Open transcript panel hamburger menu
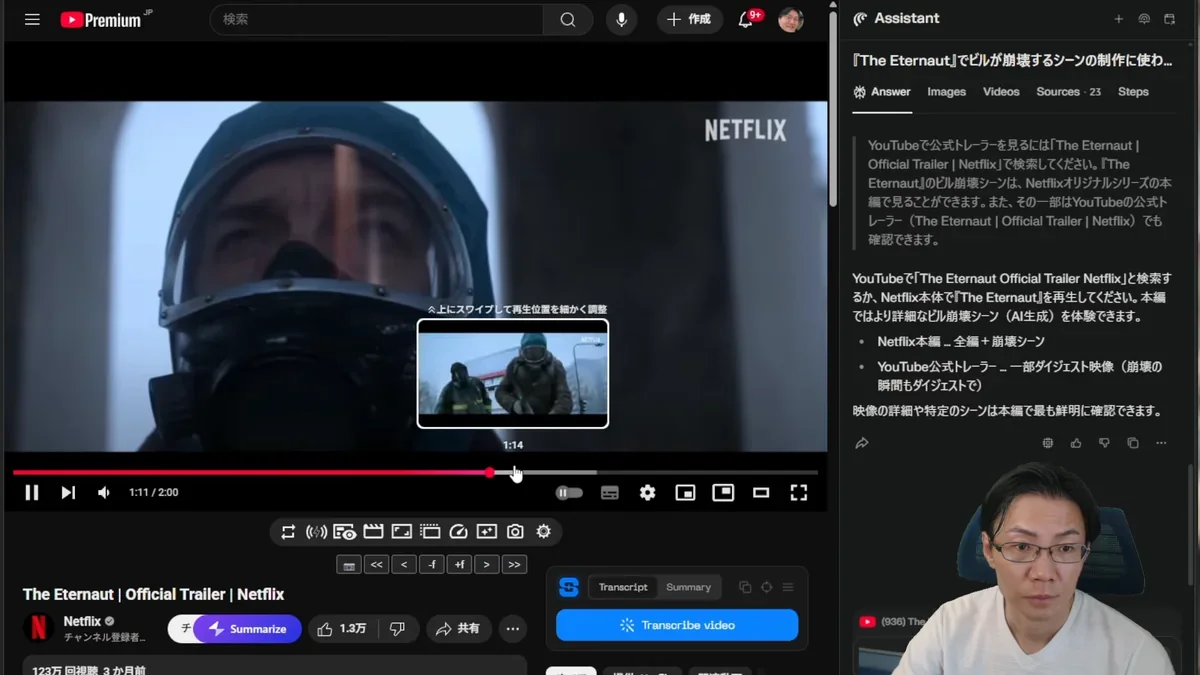Image resolution: width=1200 pixels, height=675 pixels. (x=788, y=587)
